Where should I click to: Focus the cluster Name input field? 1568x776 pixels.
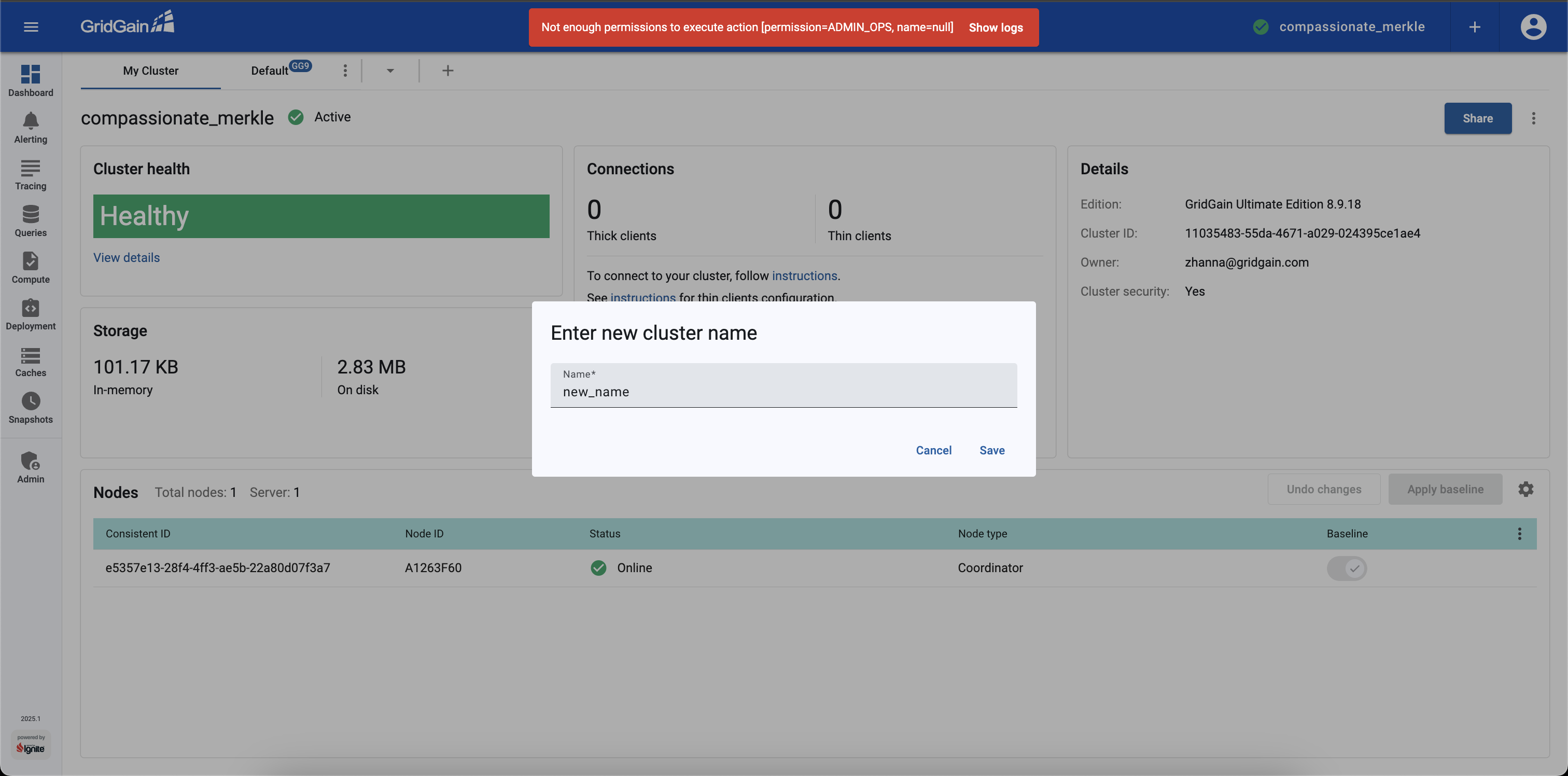783,385
